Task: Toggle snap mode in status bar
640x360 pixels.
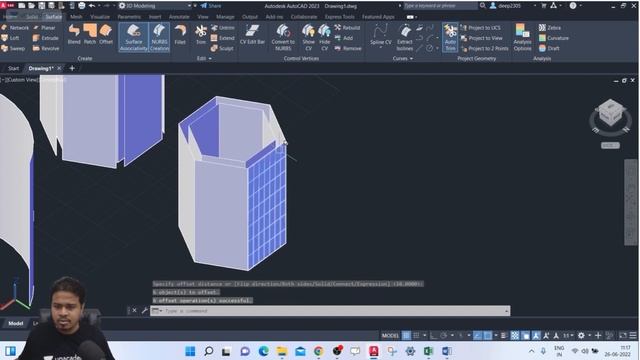Action: point(416,336)
